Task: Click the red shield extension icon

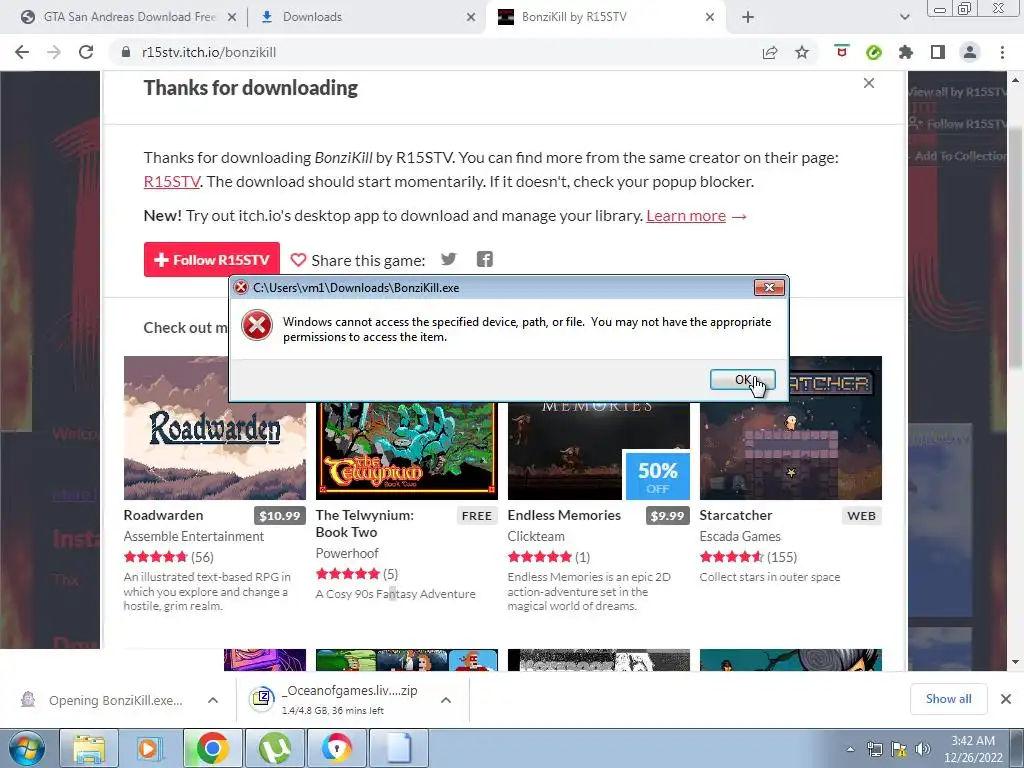Action: pos(842,52)
